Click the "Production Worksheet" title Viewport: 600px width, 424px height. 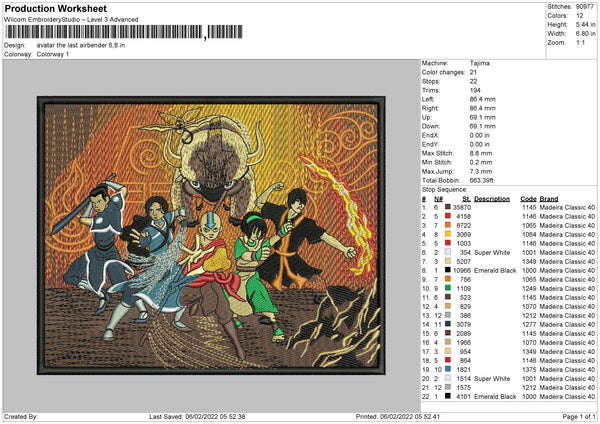(x=56, y=8)
